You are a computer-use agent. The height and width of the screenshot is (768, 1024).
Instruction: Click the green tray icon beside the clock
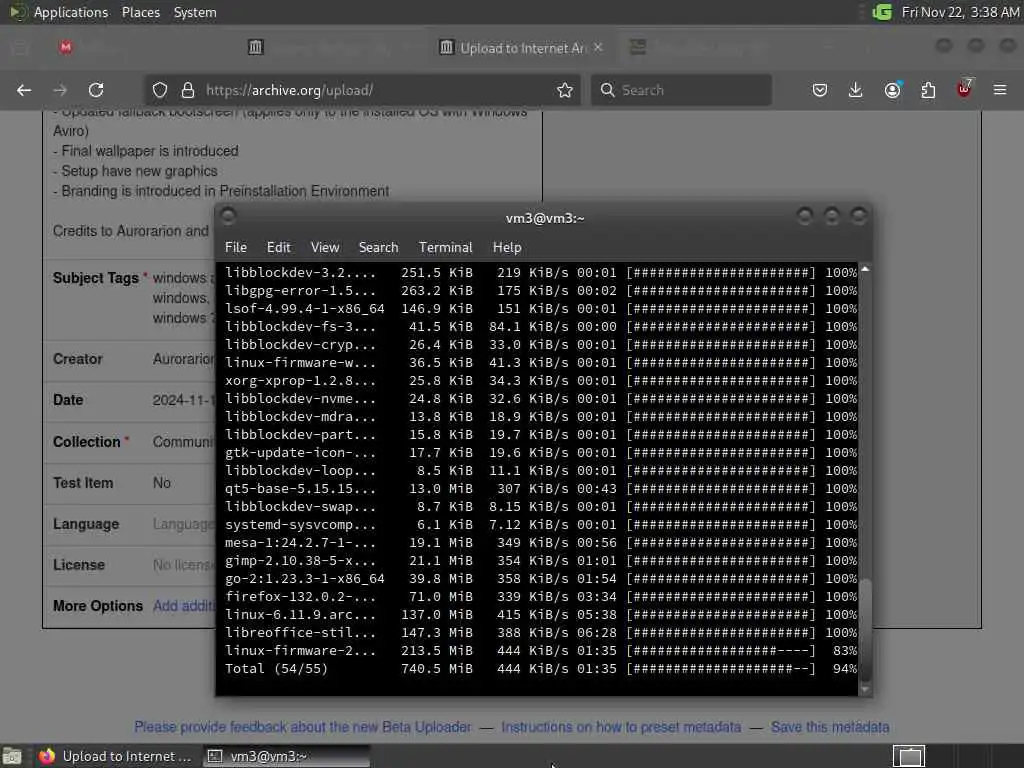tap(882, 12)
